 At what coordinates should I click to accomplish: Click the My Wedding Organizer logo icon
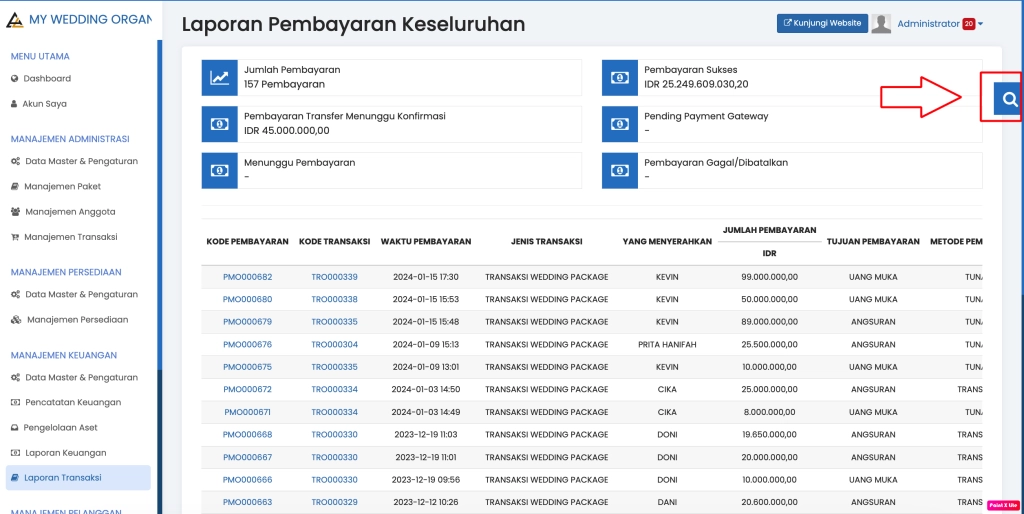14,20
